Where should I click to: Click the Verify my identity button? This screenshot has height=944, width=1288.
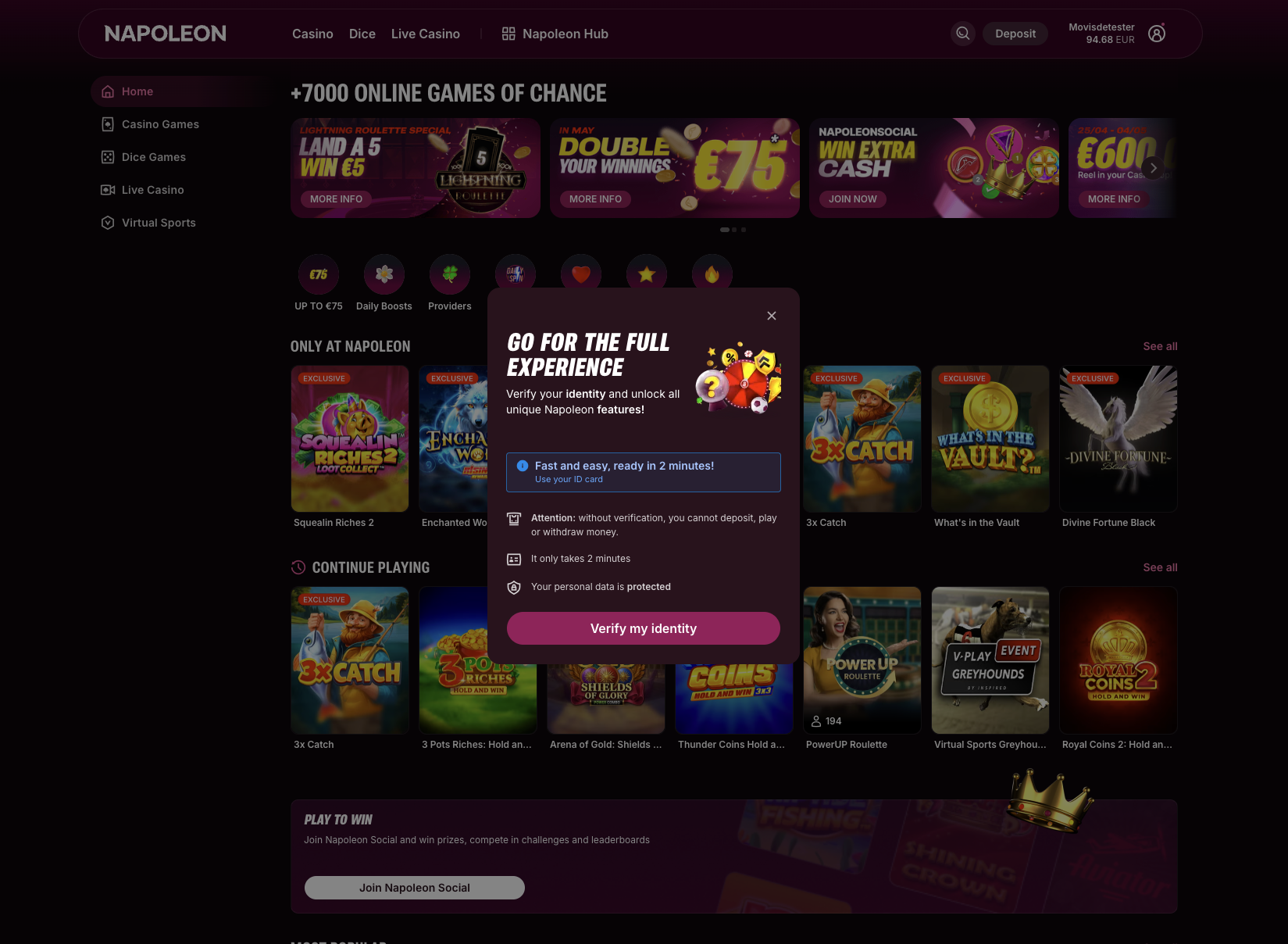[644, 628]
